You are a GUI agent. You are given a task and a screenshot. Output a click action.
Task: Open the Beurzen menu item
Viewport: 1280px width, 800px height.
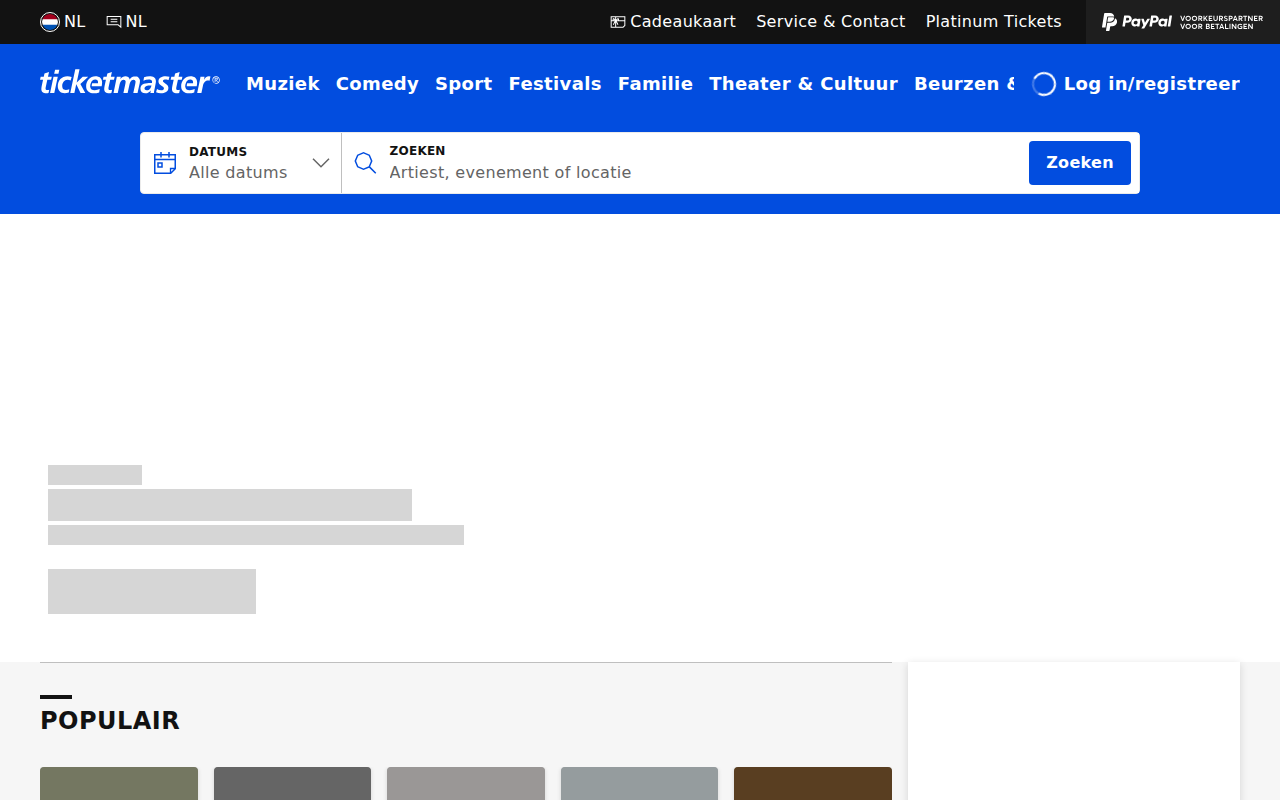pyautogui.click(x=964, y=84)
